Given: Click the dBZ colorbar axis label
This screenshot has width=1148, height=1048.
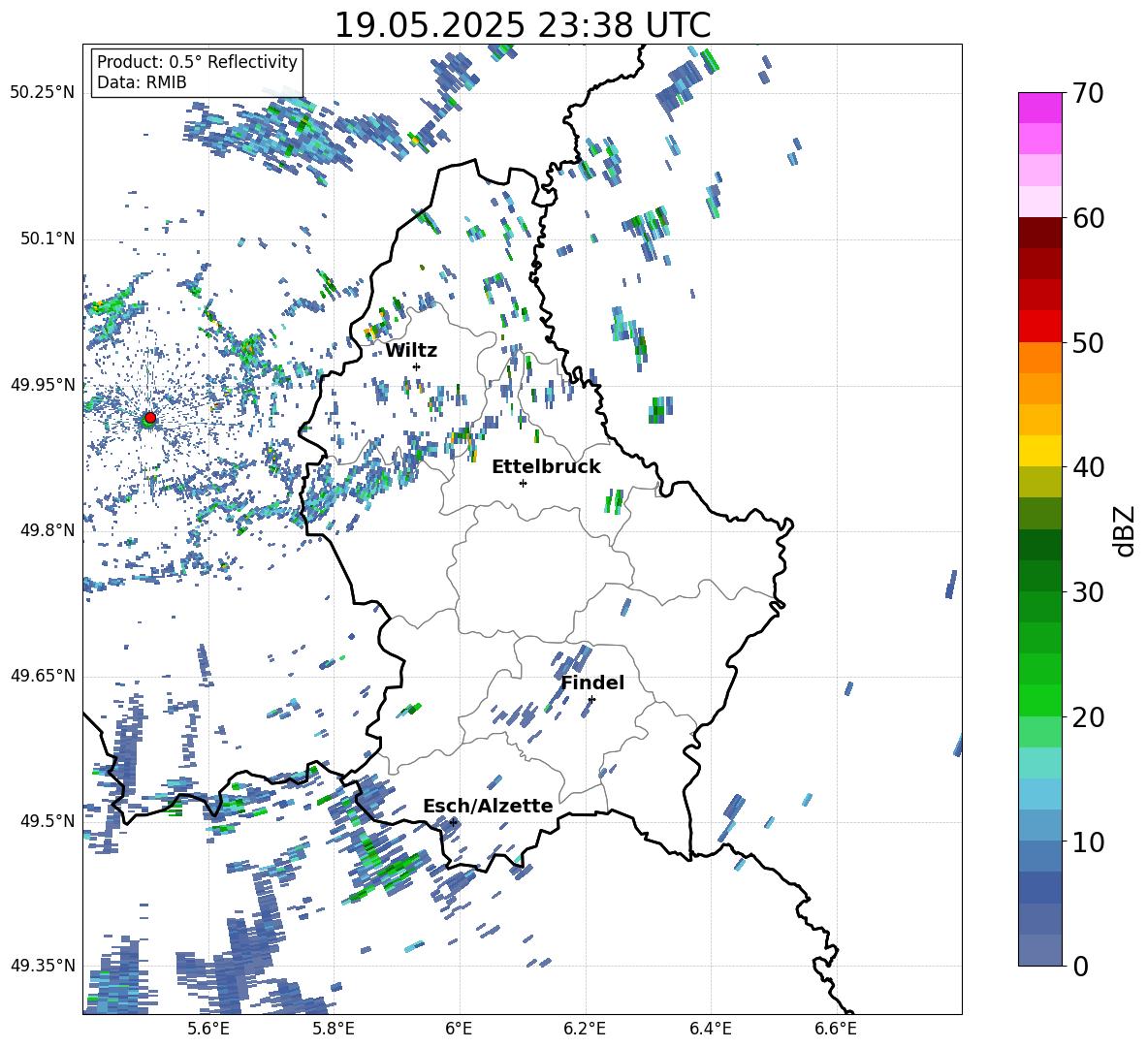Looking at the screenshot, I should [1126, 531].
